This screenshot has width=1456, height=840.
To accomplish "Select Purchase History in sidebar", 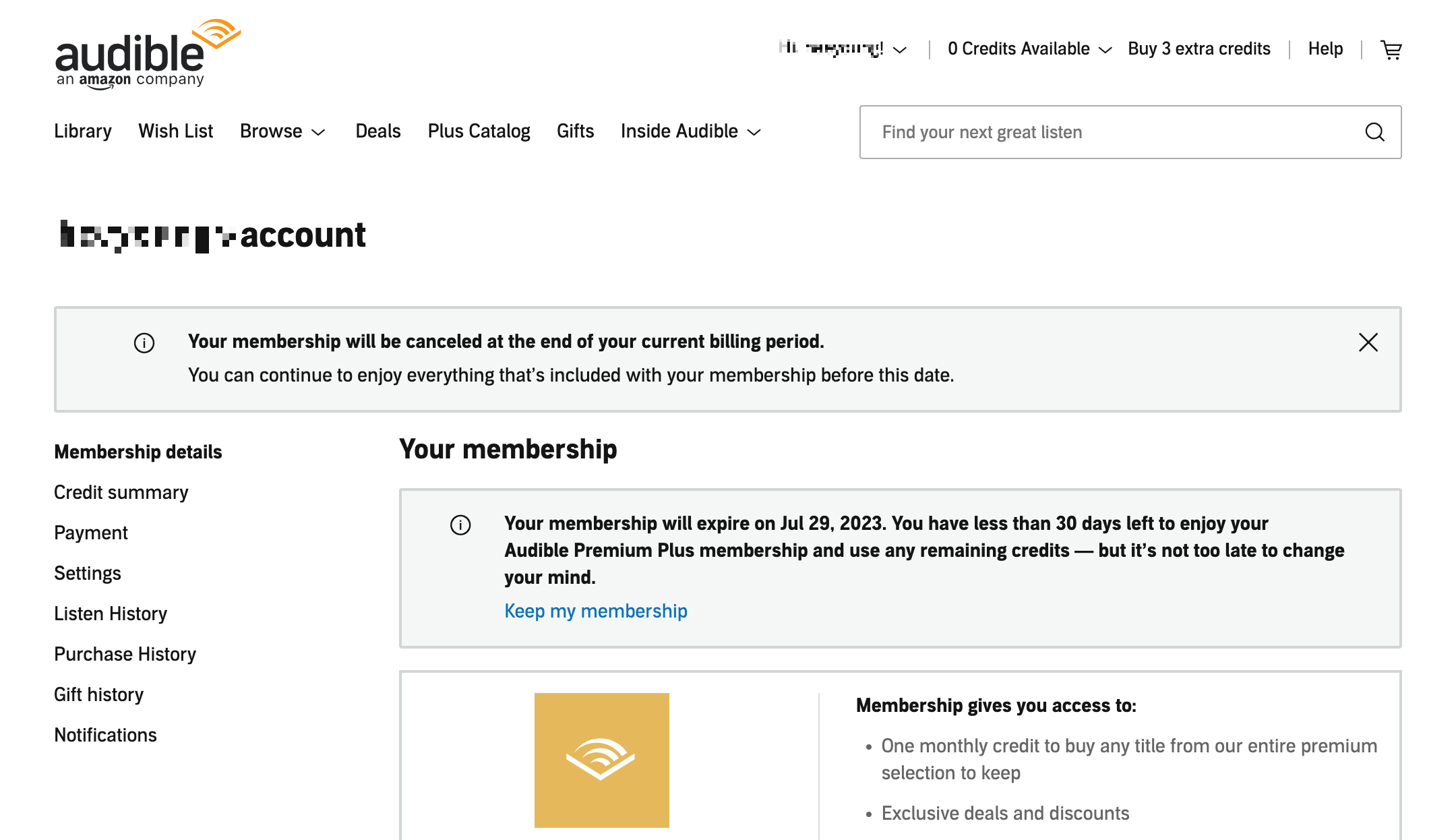I will 125,655.
